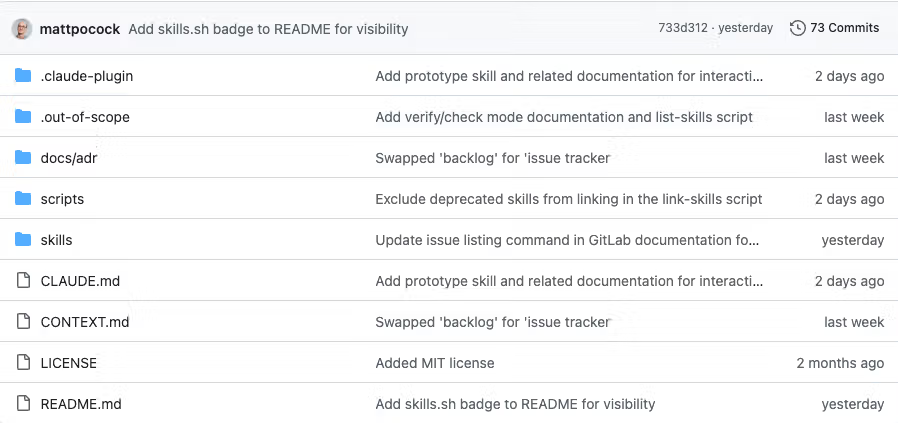Click the docs/adr folder icon
This screenshot has width=898, height=423.
click(23, 157)
